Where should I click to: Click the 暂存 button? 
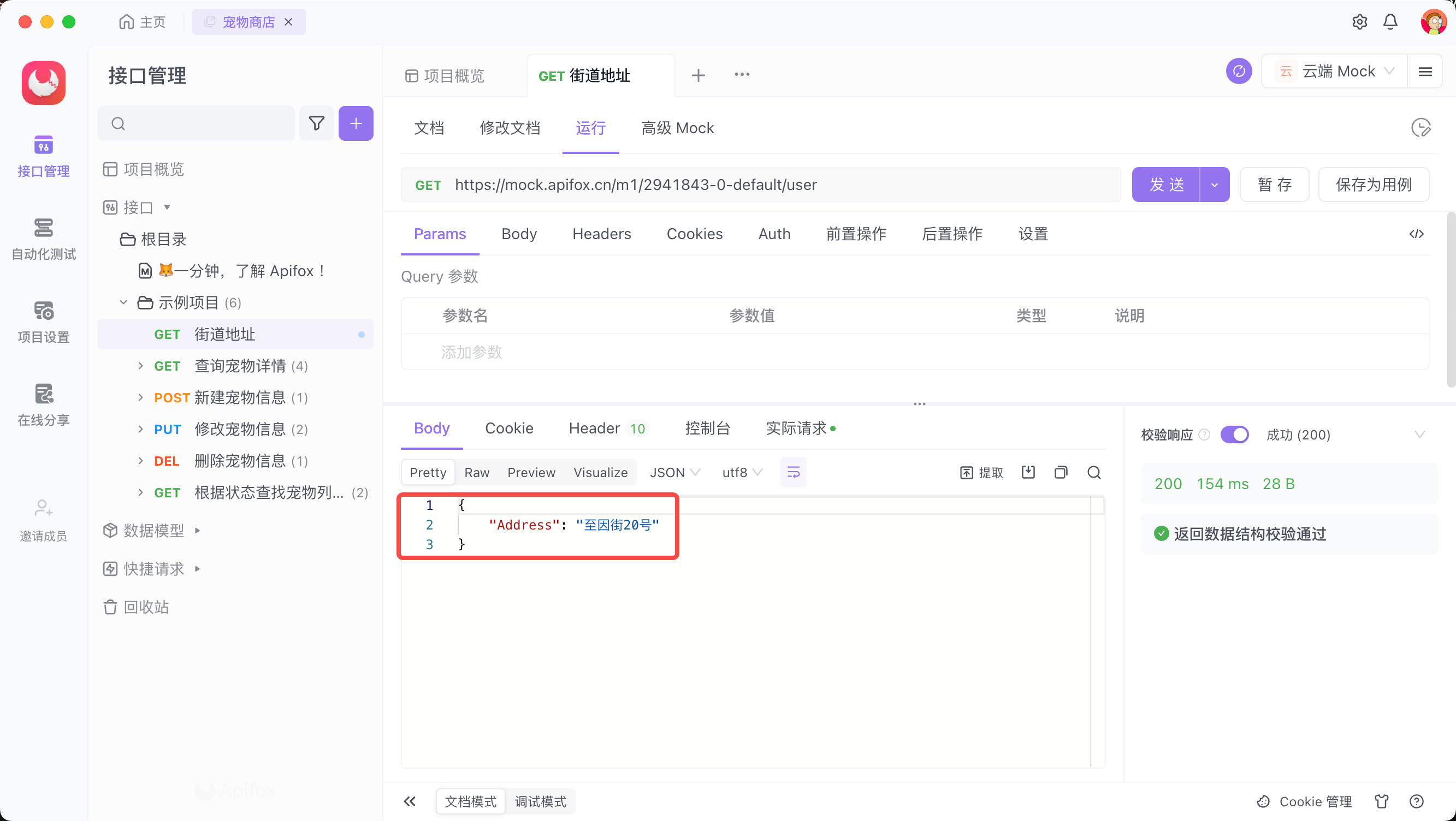[x=1274, y=185]
